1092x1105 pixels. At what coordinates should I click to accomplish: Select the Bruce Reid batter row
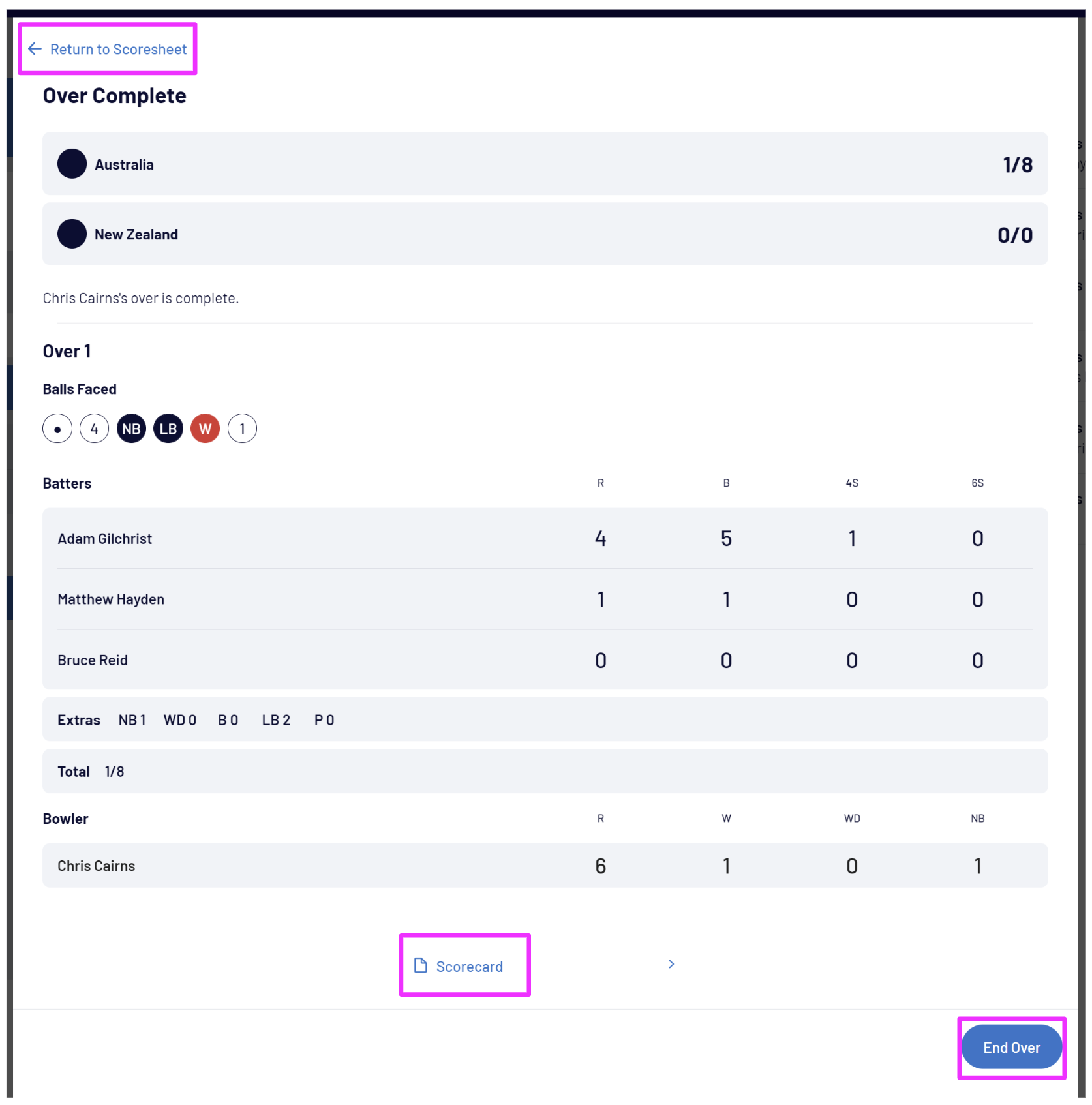[545, 660]
